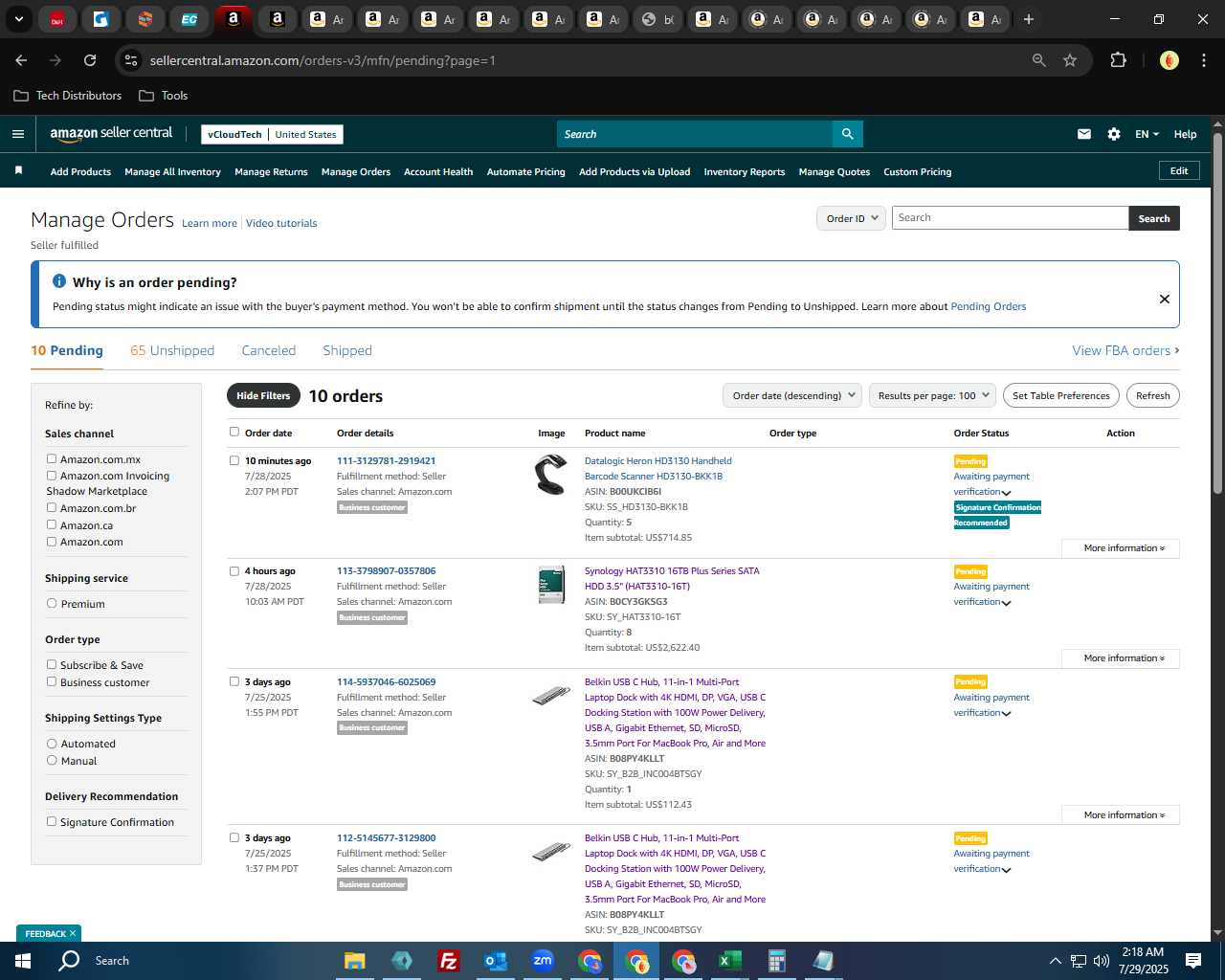Open order link 111-3129781-2919421
The height and width of the screenshot is (980, 1225).
(386, 460)
